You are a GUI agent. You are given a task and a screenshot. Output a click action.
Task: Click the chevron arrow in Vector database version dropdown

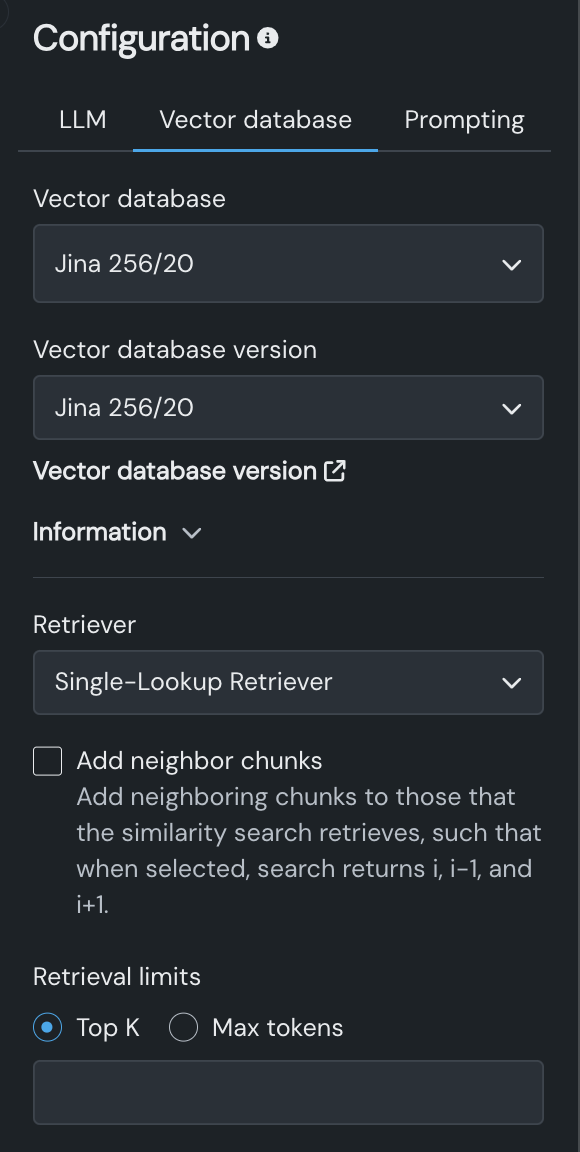(512, 408)
